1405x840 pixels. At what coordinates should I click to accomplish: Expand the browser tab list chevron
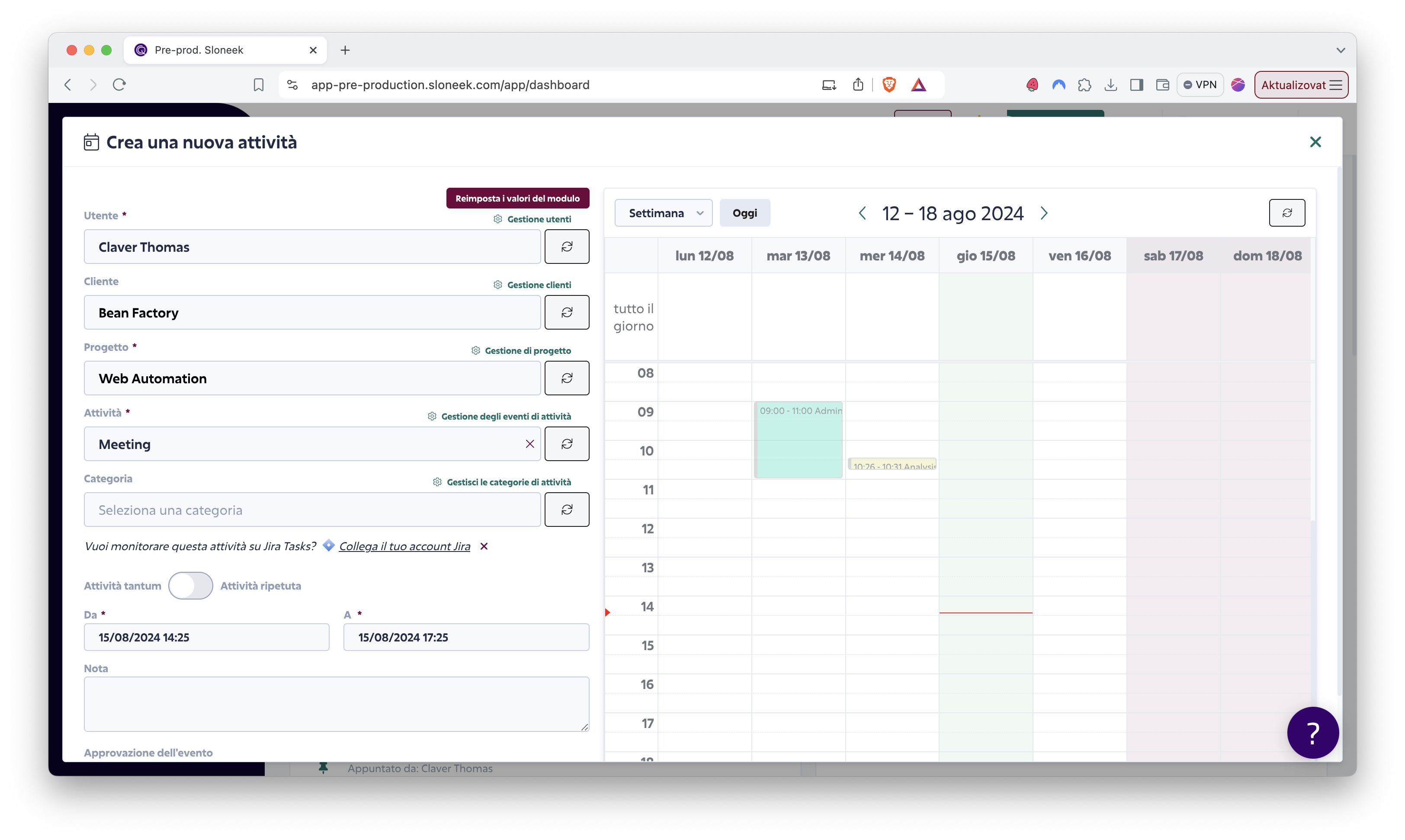pos(1341,50)
